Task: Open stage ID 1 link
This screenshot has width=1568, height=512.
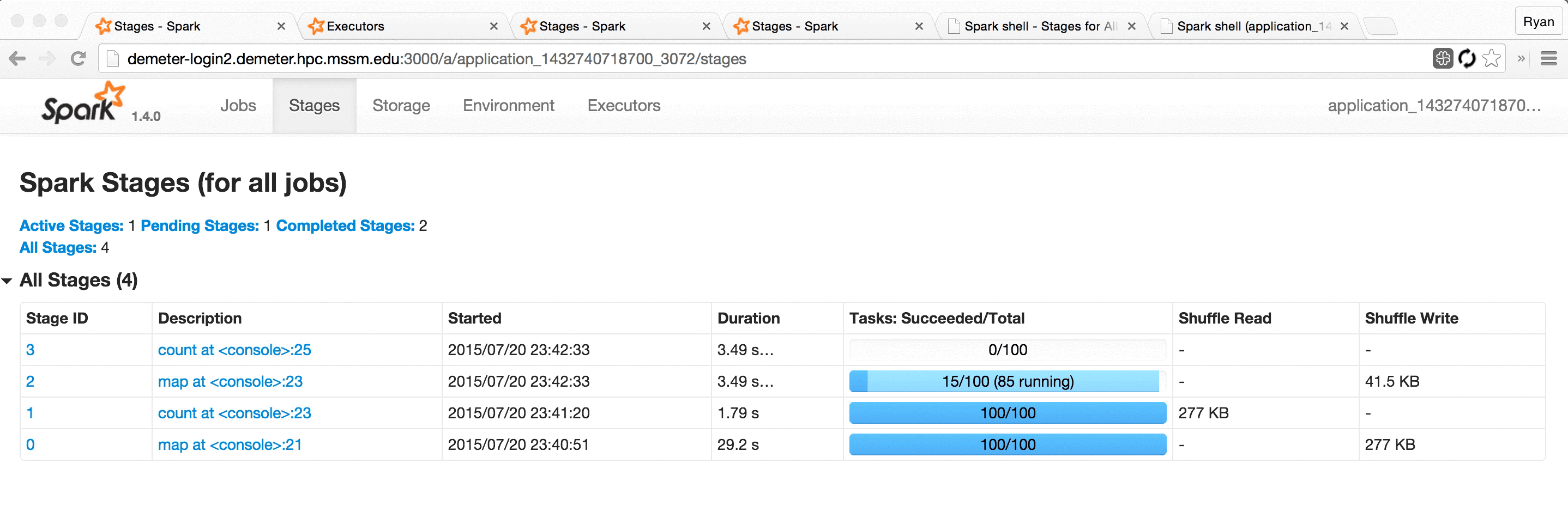Action: [30, 413]
